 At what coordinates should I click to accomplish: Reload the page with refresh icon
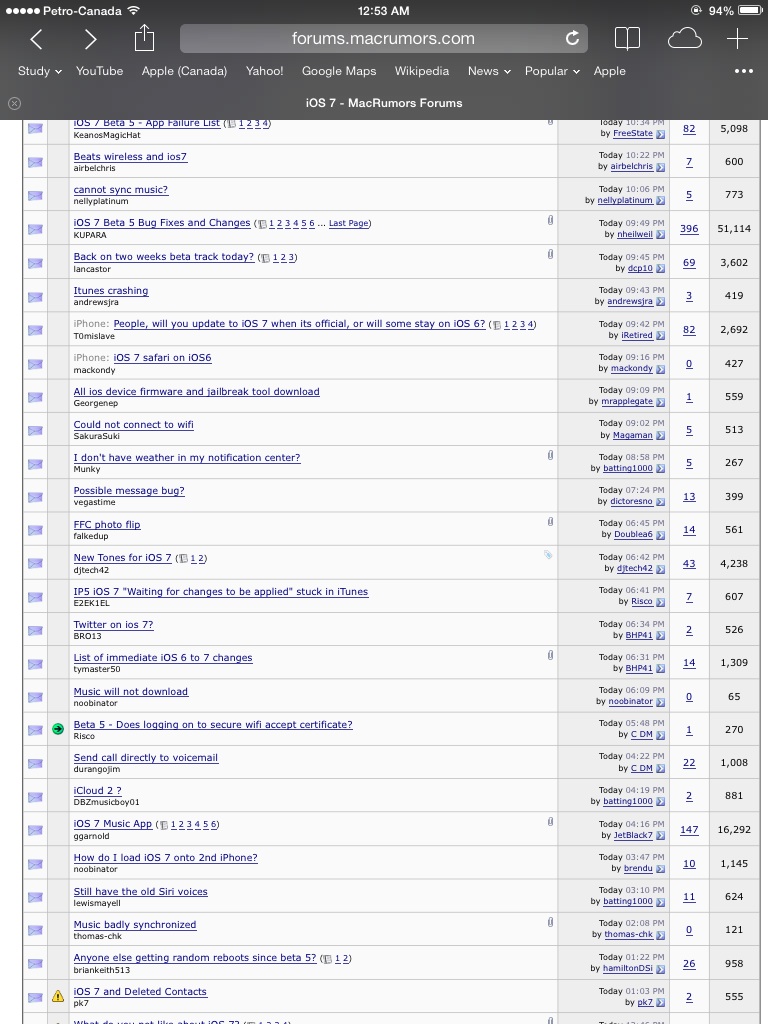tap(572, 39)
